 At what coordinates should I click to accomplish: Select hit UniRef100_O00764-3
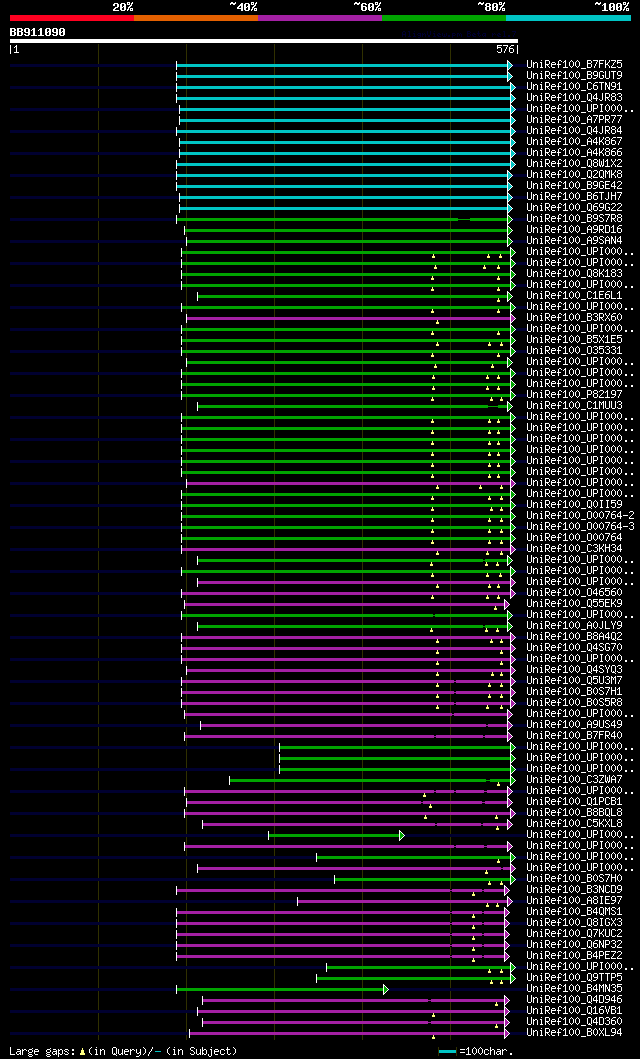tap(581, 527)
